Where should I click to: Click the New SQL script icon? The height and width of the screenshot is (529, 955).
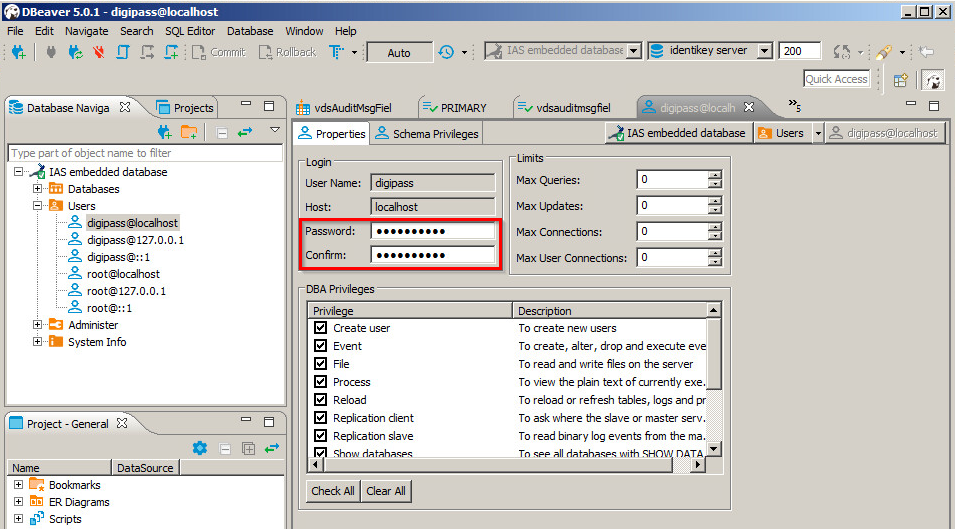(x=172, y=52)
